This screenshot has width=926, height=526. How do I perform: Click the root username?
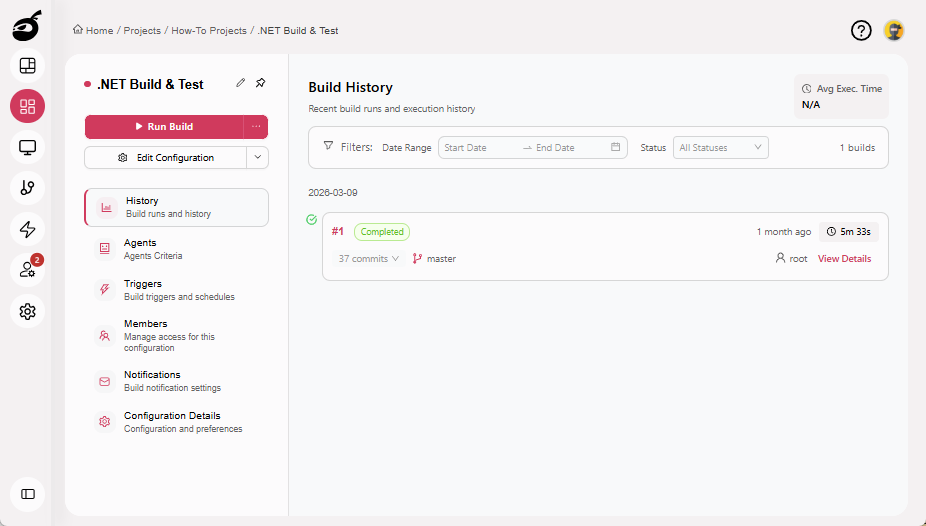(798, 259)
